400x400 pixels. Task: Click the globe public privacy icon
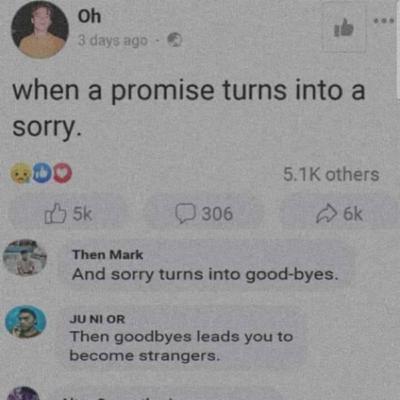174,40
